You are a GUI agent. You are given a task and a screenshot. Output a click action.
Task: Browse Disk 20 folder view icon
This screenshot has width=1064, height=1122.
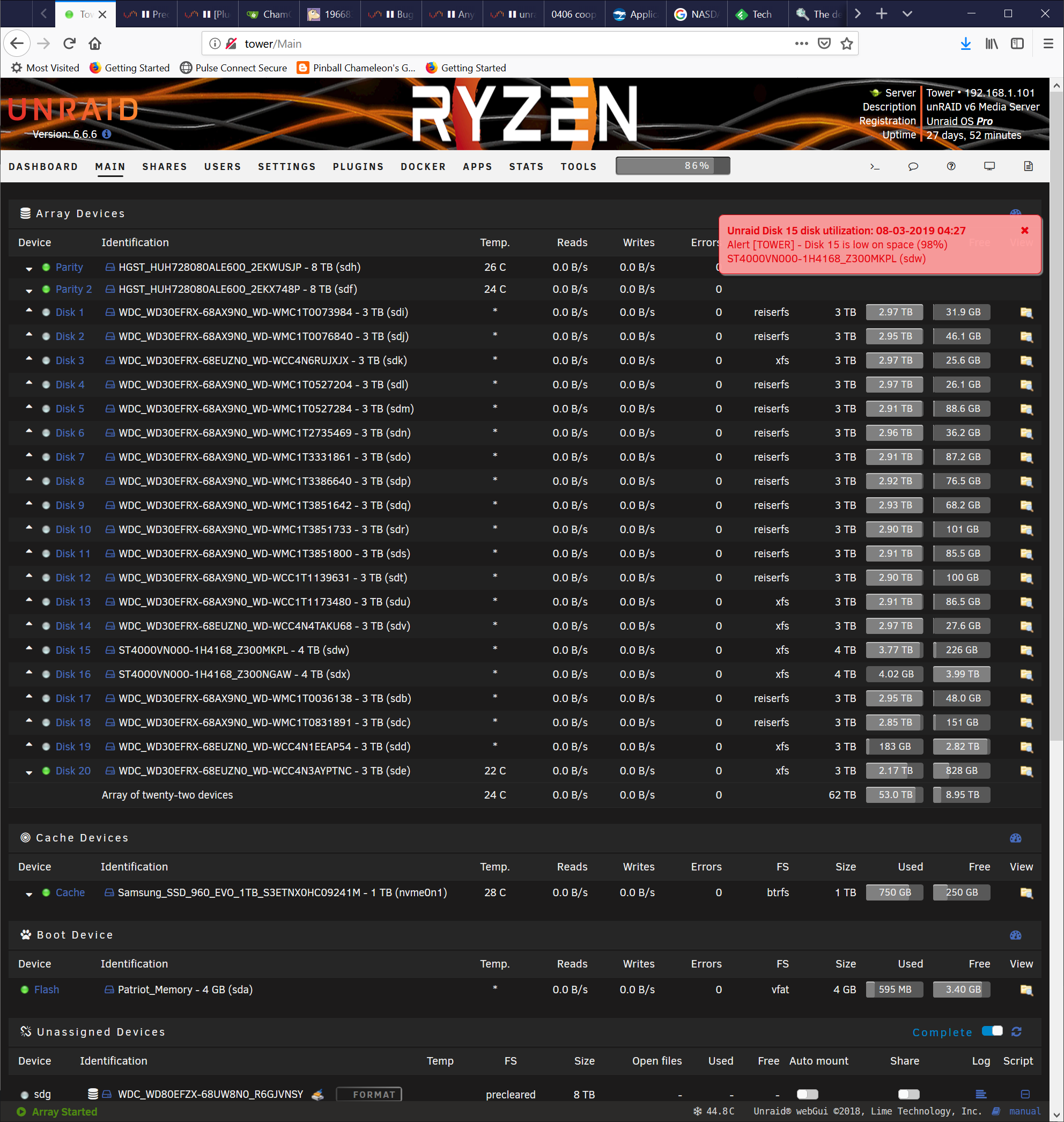1026,771
